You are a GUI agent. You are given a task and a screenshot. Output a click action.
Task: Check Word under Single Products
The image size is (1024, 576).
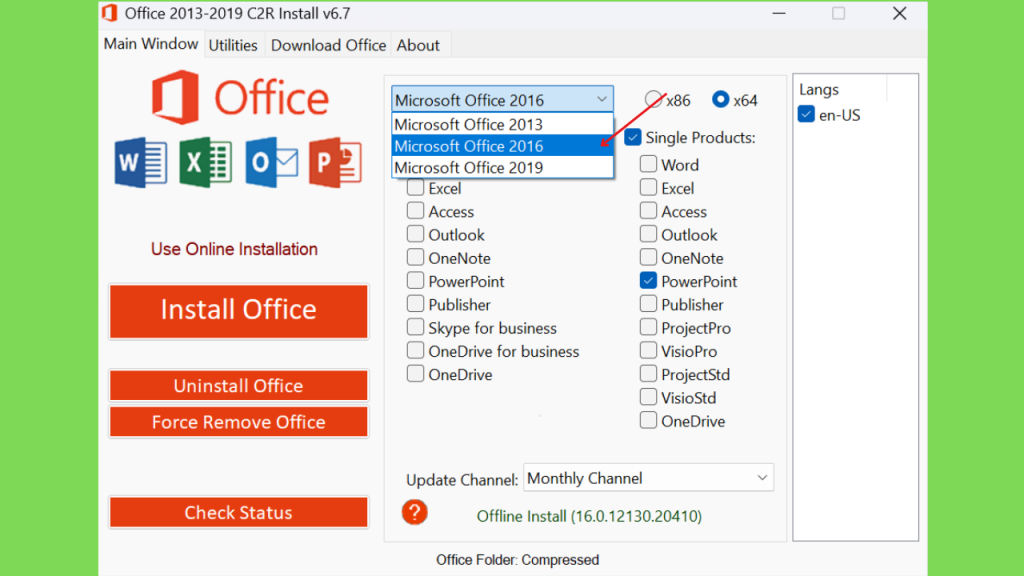click(648, 163)
